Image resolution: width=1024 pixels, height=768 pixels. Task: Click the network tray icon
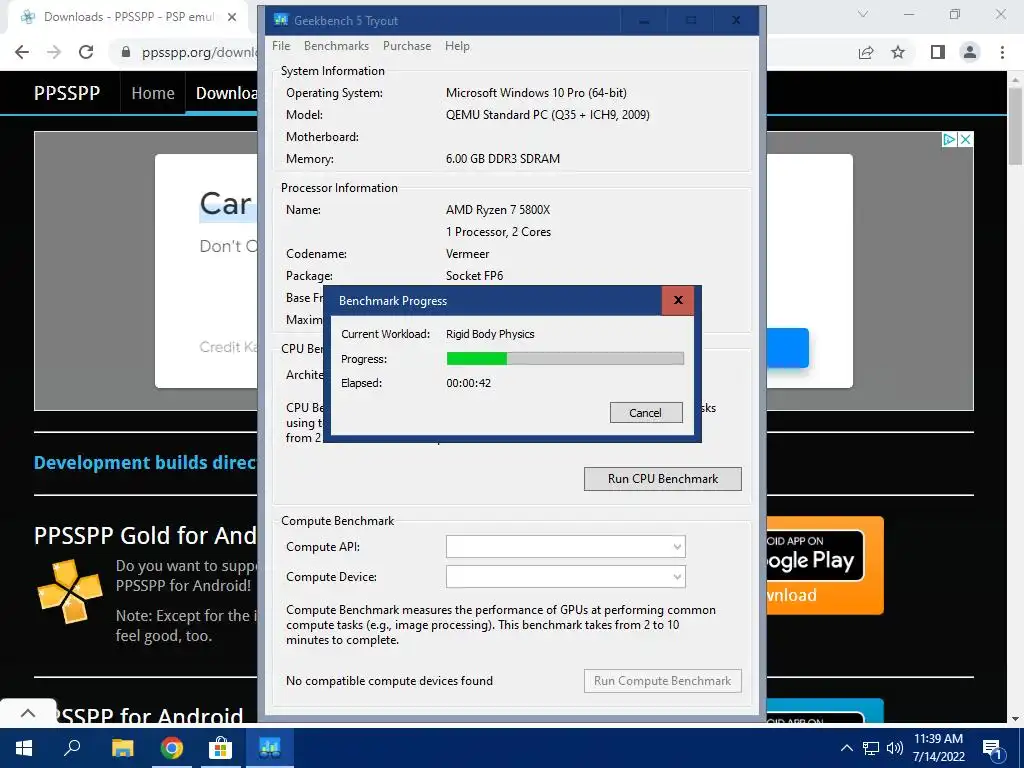[871, 748]
